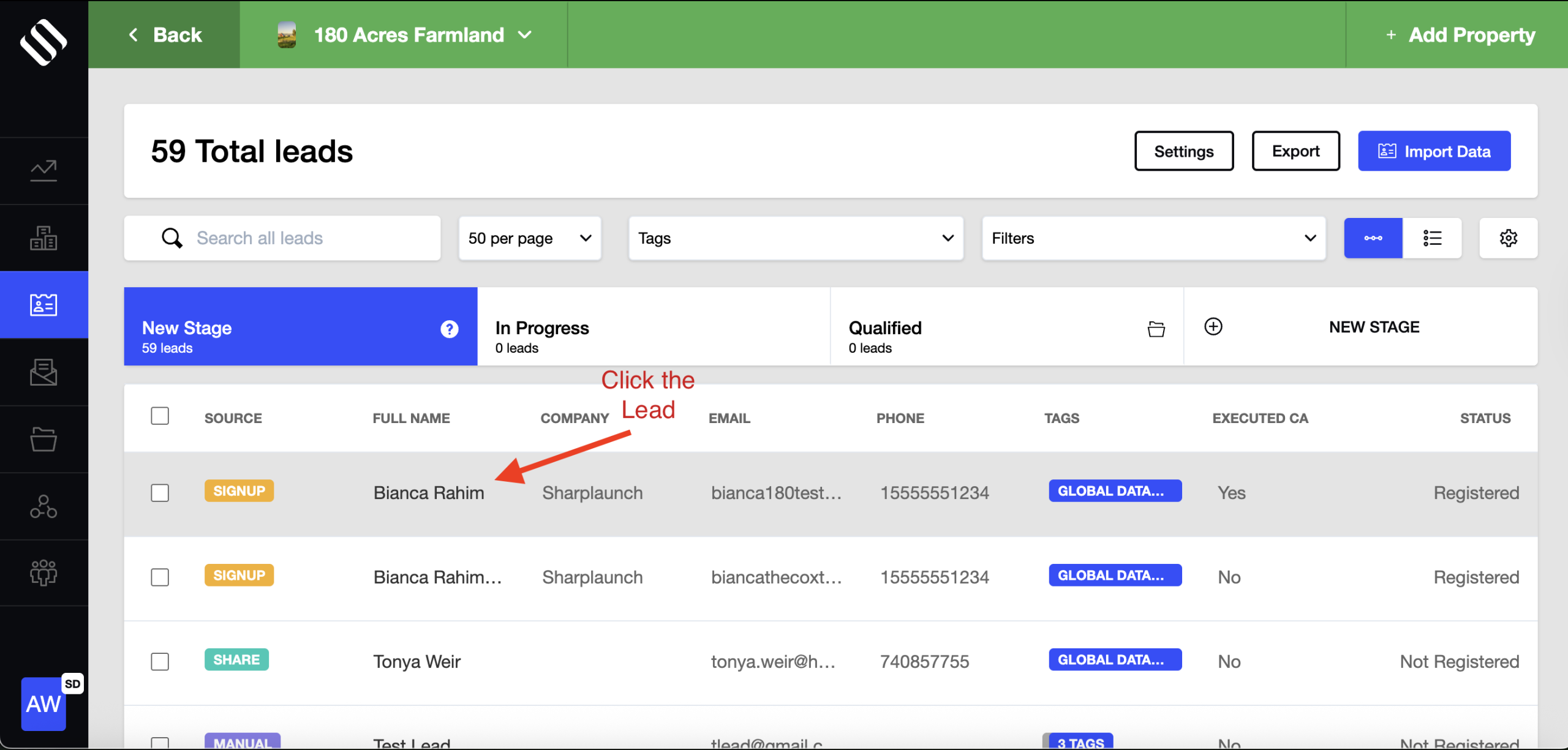Image resolution: width=1568 pixels, height=750 pixels.
Task: Expand the 180 Acres Farmland property dropdown
Action: [x=404, y=35]
